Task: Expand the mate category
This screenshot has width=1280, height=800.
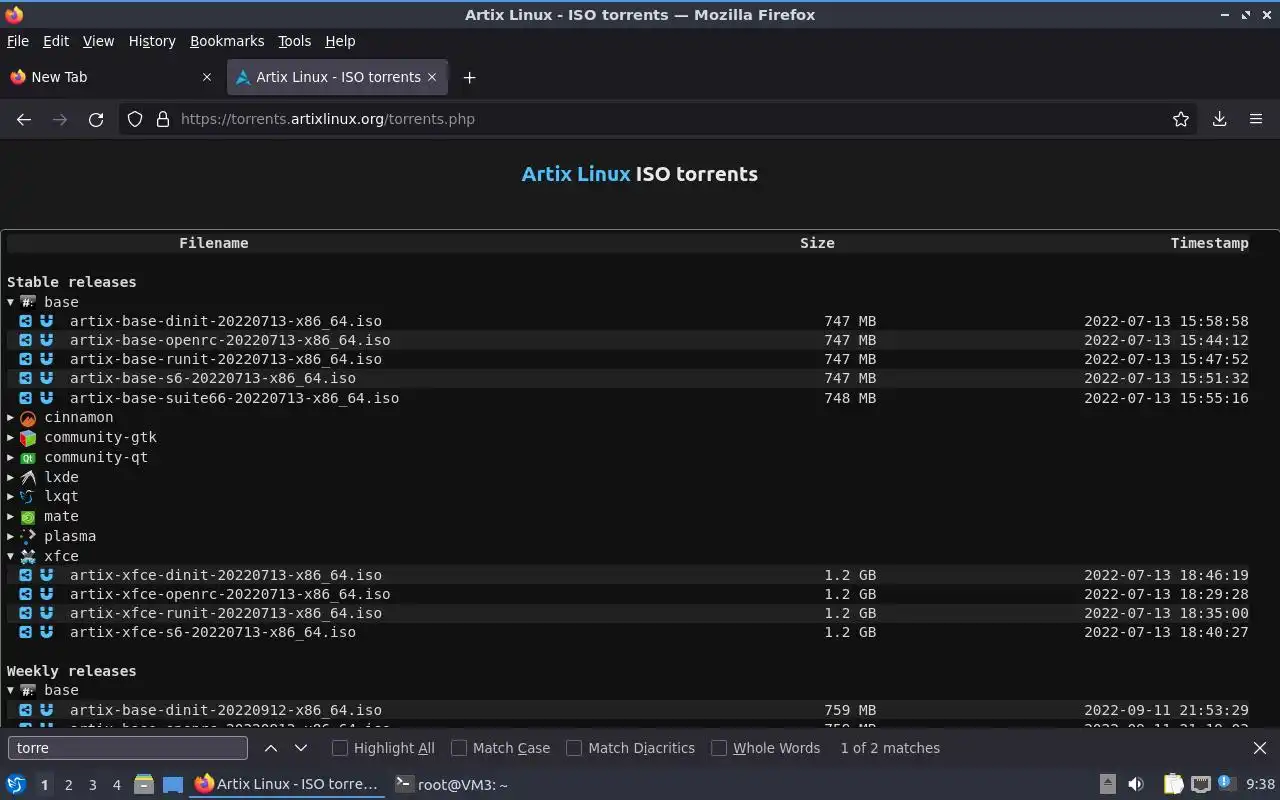Action: [11, 516]
